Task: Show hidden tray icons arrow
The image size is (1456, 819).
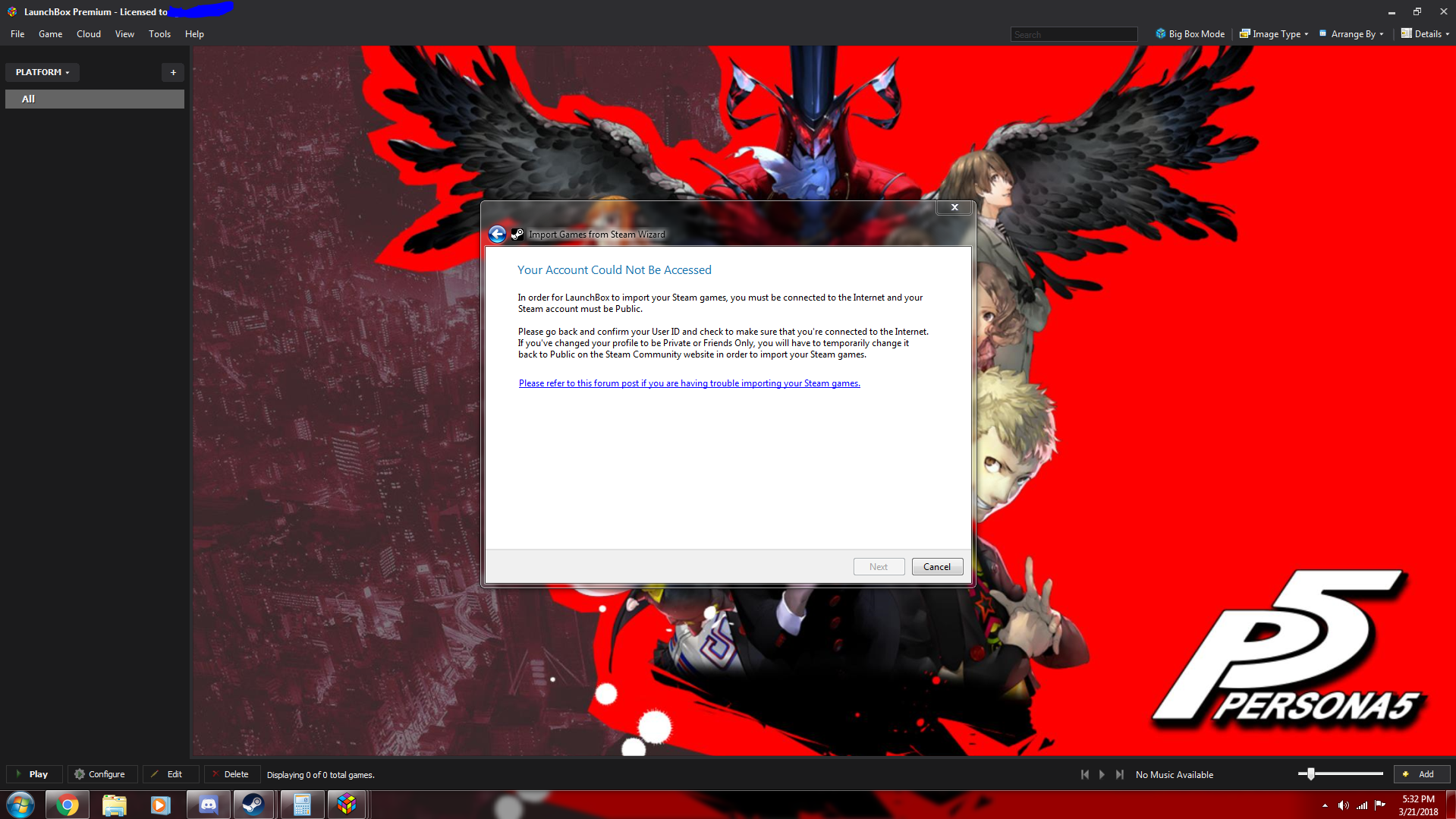Action: click(x=1325, y=805)
